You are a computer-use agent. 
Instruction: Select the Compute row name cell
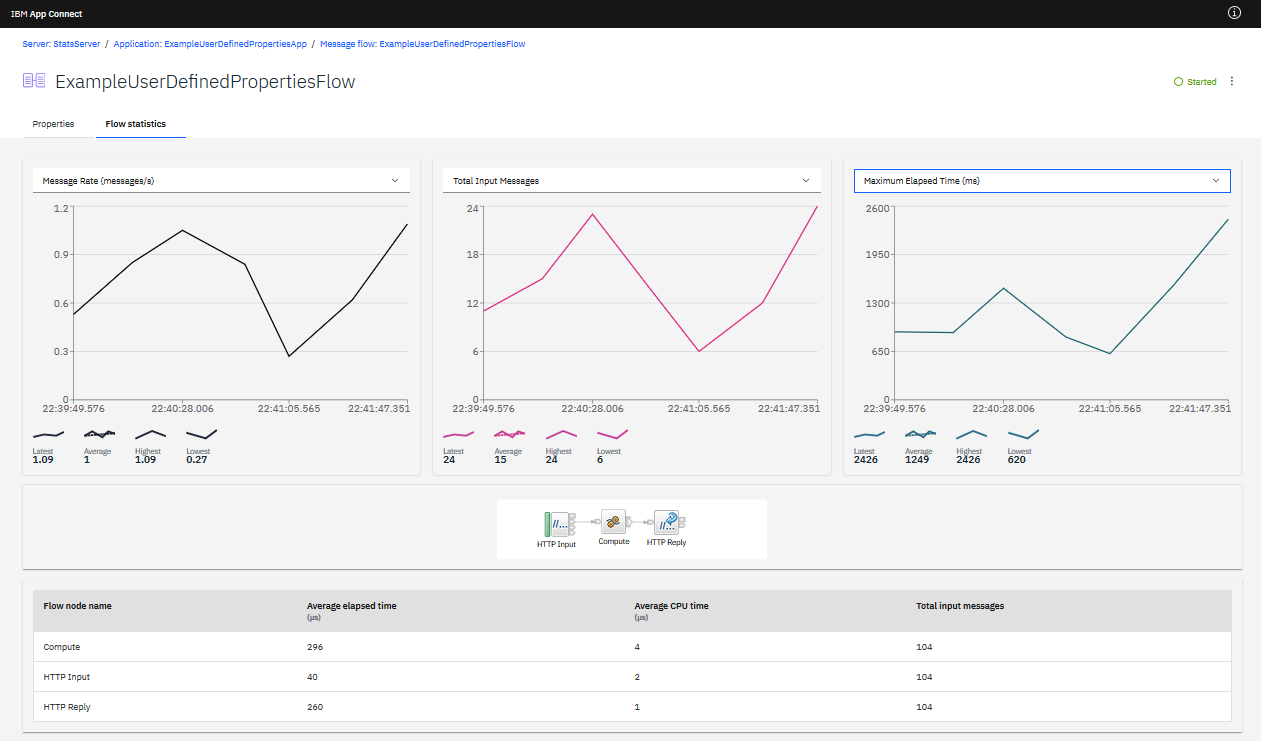click(x=61, y=647)
